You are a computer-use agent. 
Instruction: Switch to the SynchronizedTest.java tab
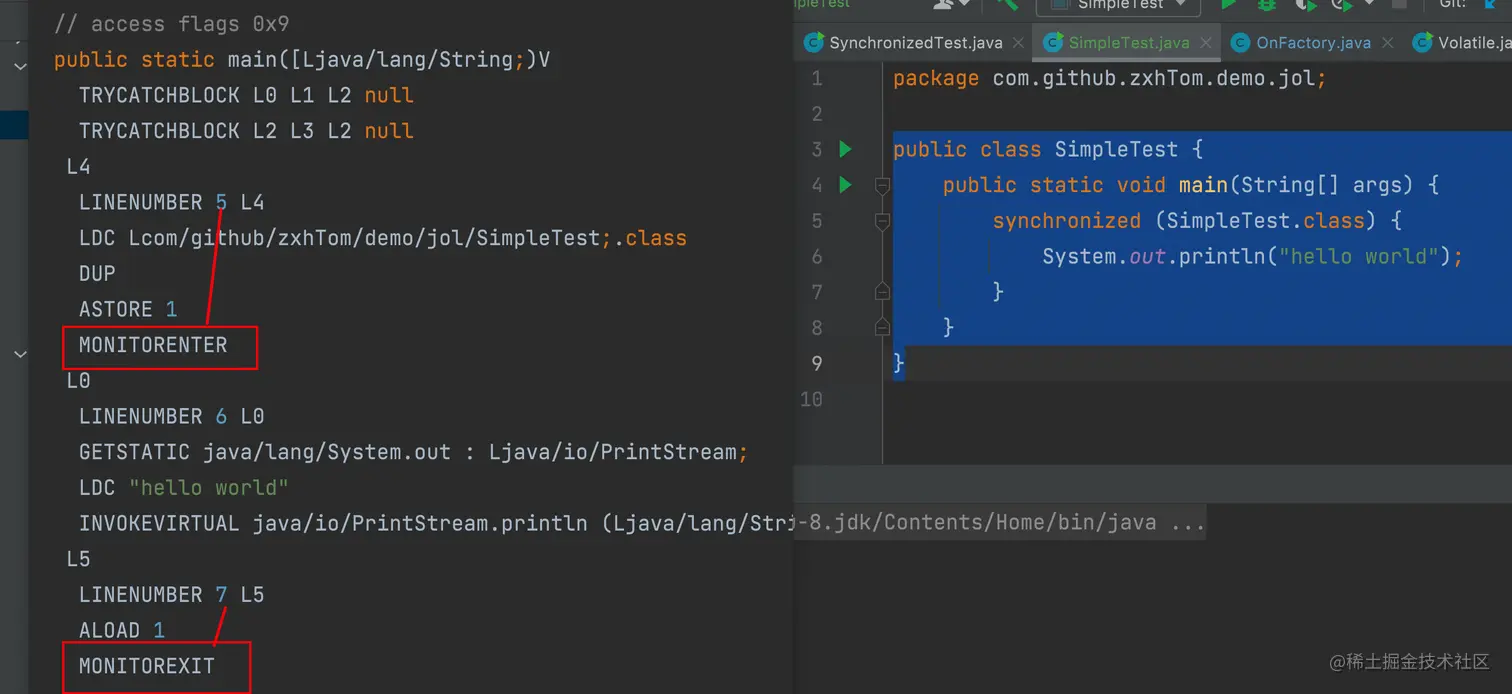[x=916, y=43]
